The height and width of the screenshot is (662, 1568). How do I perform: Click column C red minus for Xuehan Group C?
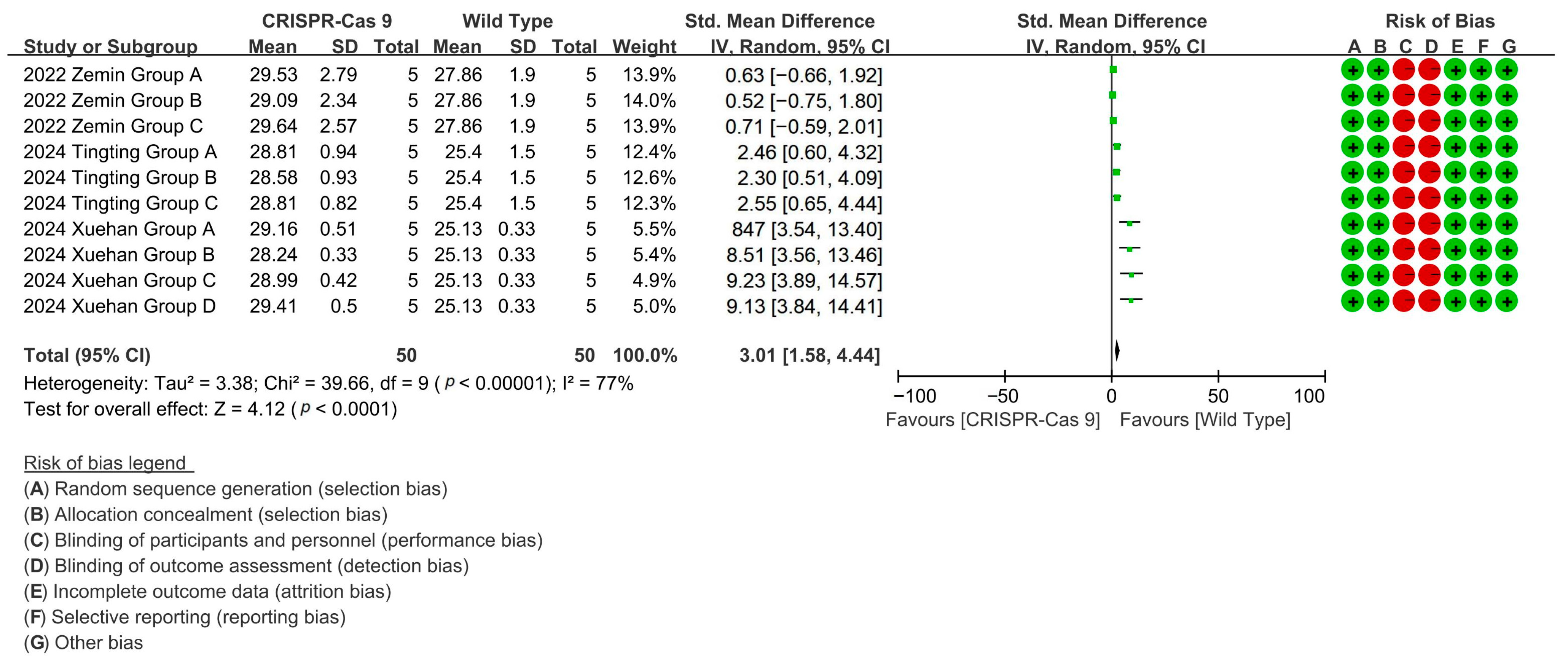click(1404, 275)
